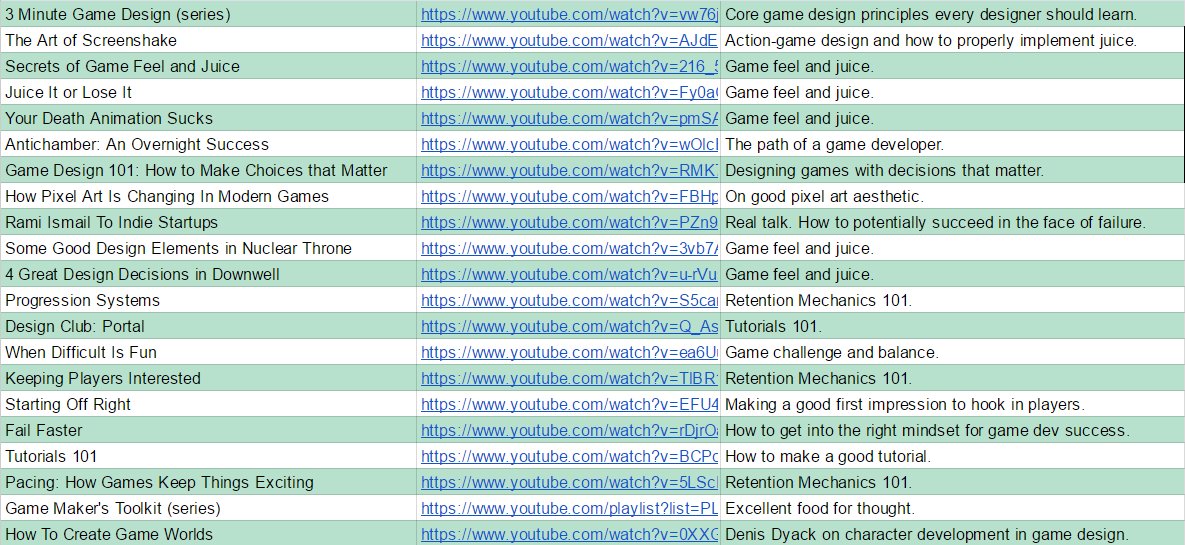The image size is (1185, 545).
Task: Select 'Retention Mechanics 101.' in Keeping Players Interested row
Action: 952,378
